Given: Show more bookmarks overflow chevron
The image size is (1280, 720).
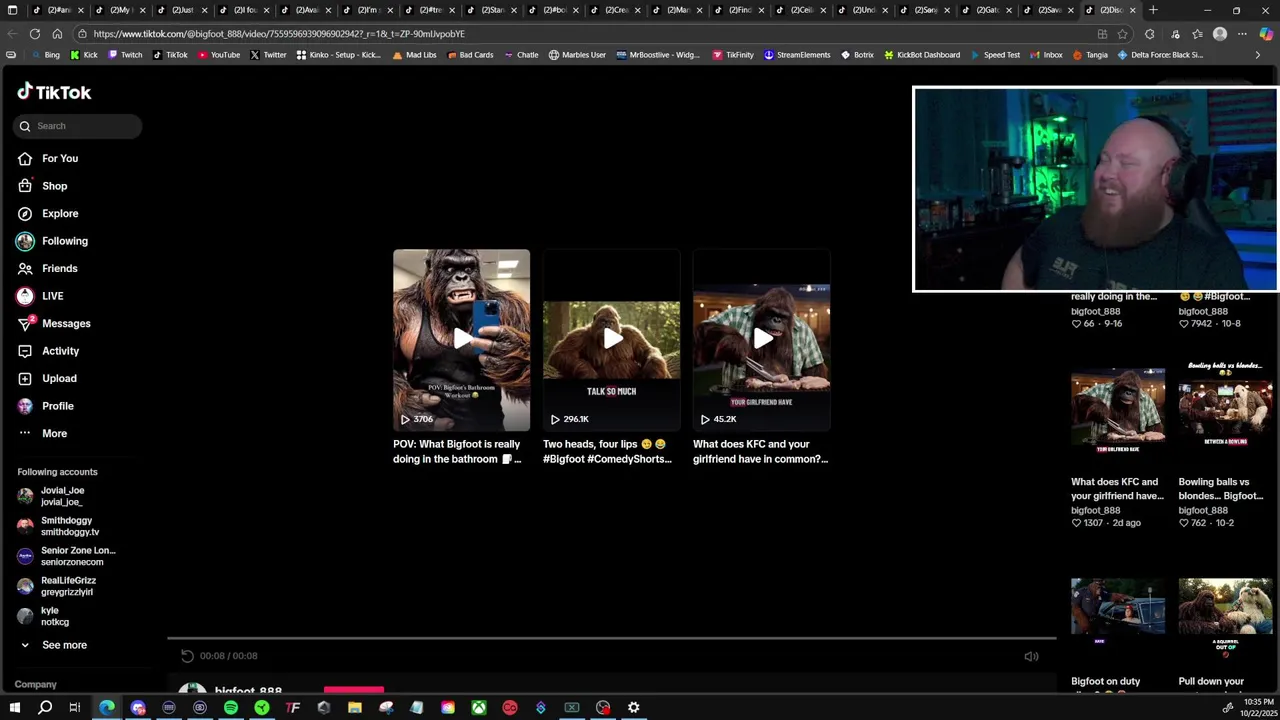Looking at the screenshot, I should tap(1257, 55).
